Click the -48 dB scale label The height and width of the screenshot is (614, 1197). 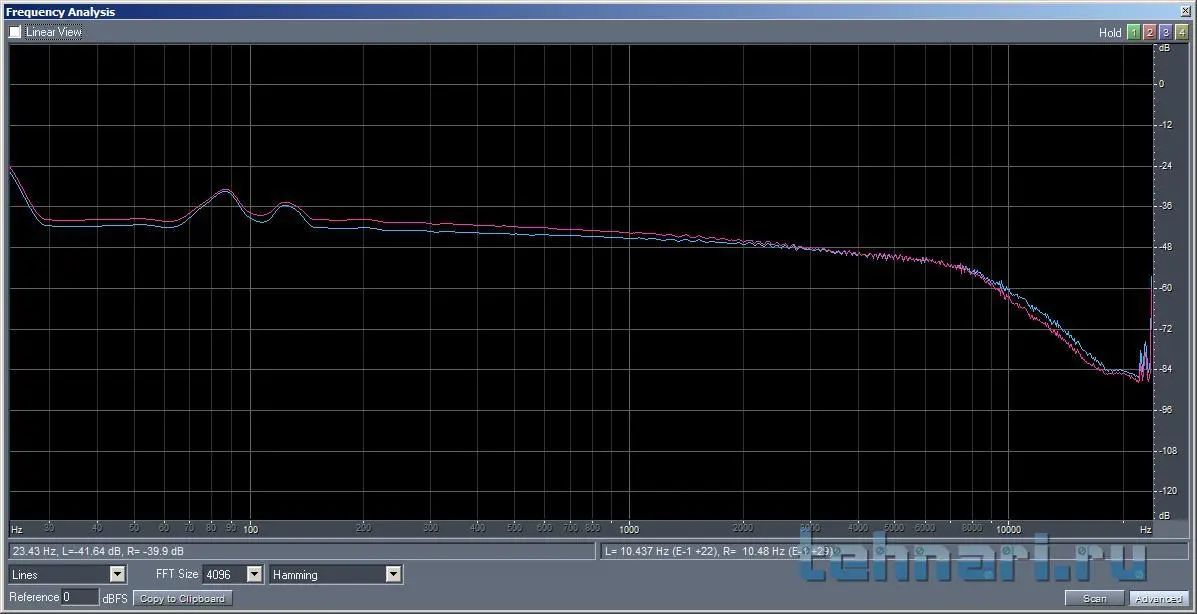point(1166,247)
